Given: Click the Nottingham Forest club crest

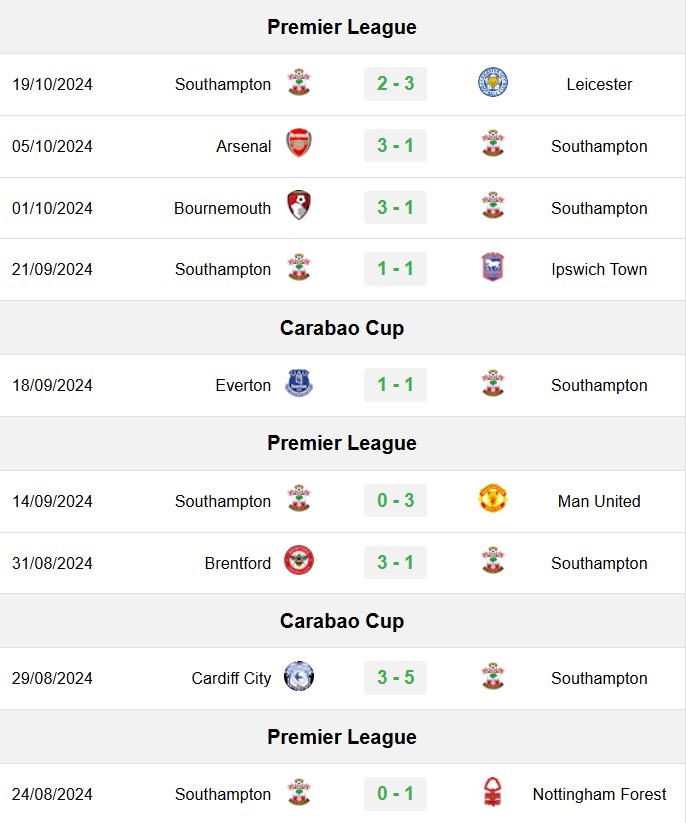Looking at the screenshot, I should (493, 792).
